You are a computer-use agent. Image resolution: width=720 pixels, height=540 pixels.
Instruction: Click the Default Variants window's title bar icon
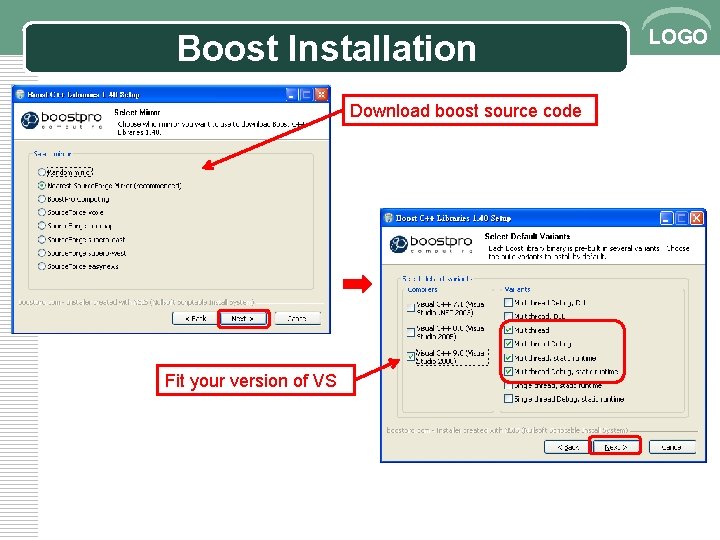(x=389, y=218)
